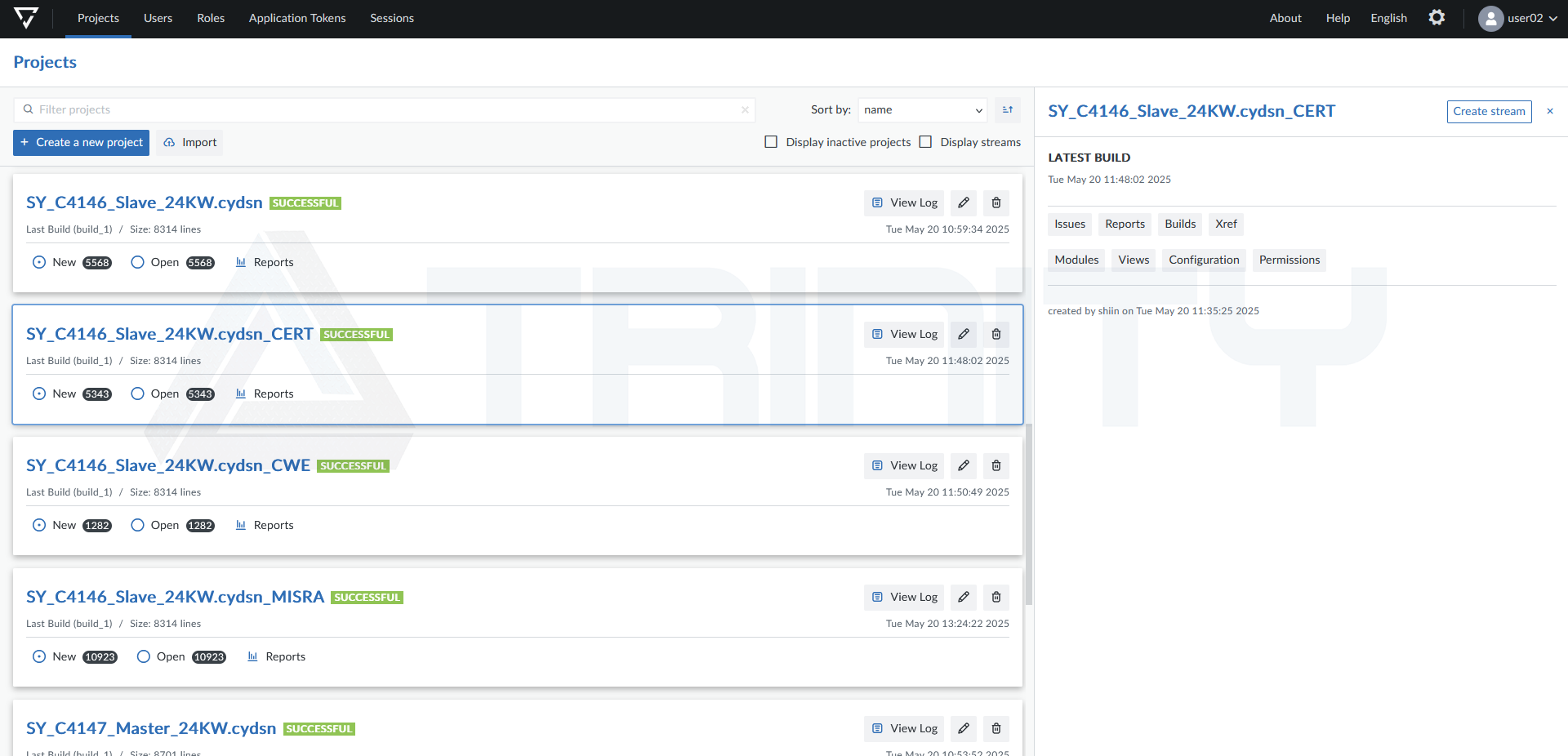View Log for the CERT project

[x=904, y=334]
